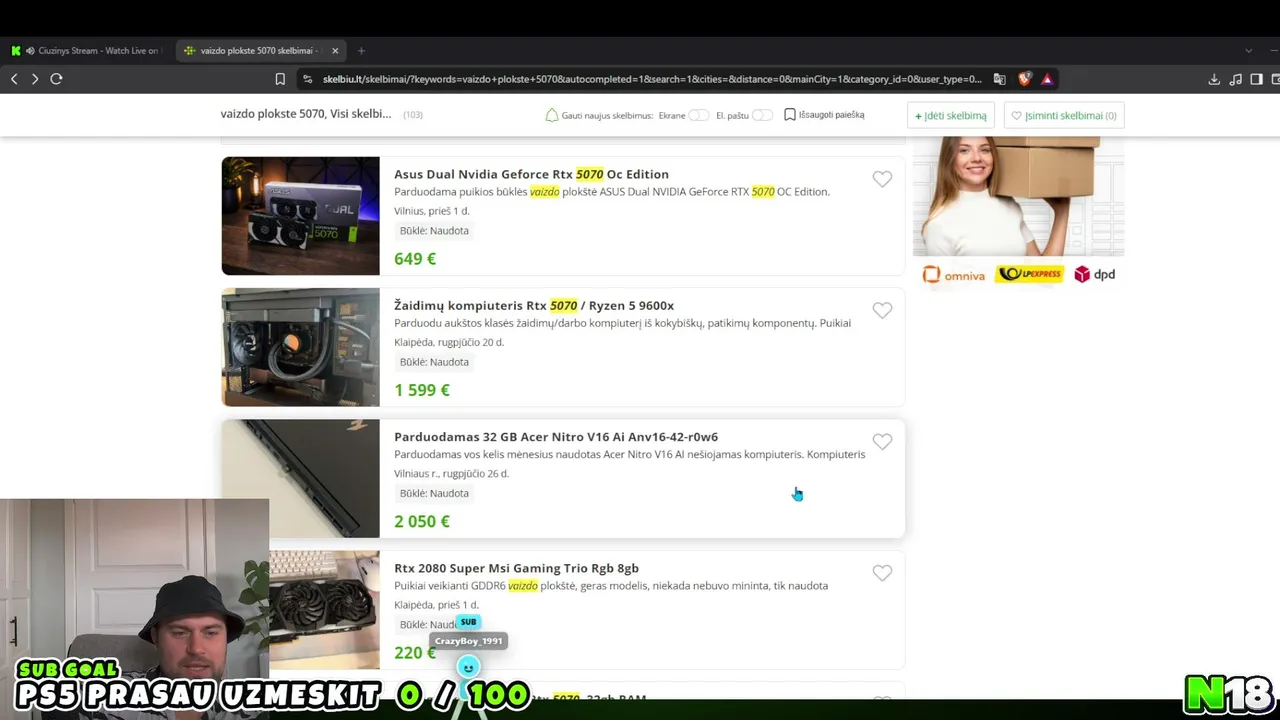Favorite the Žaidimų kompiuteris Rtx 5070 listing
This screenshot has height=720, width=1280.
tap(882, 310)
